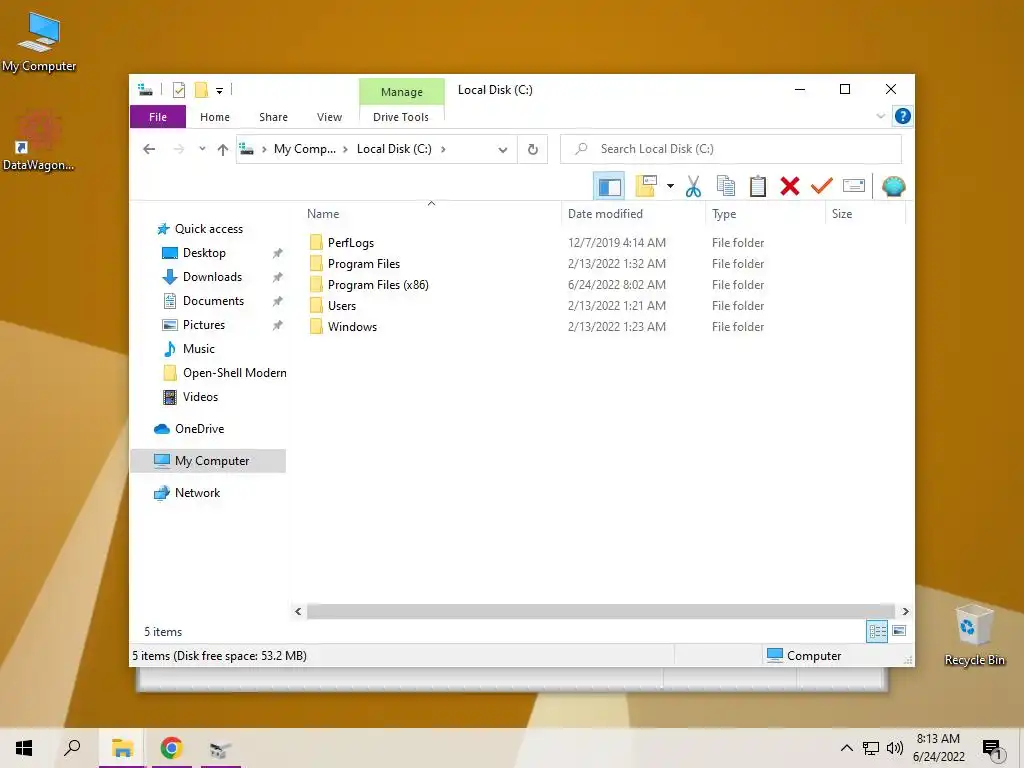The height and width of the screenshot is (768, 1024).
Task: Click My Comp... breadcrumb in address bar
Action: [305, 149]
